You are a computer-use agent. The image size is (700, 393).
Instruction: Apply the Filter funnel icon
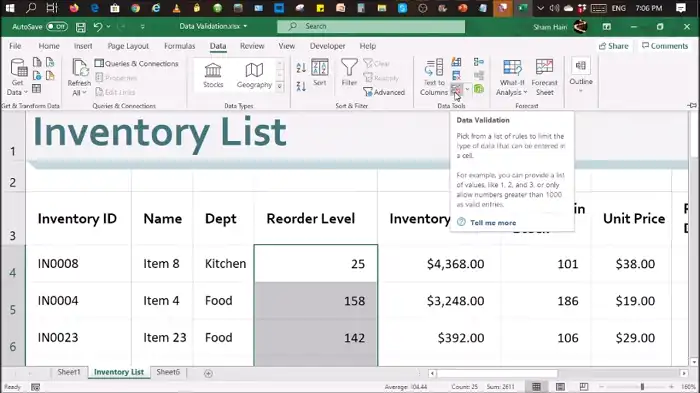click(x=349, y=72)
